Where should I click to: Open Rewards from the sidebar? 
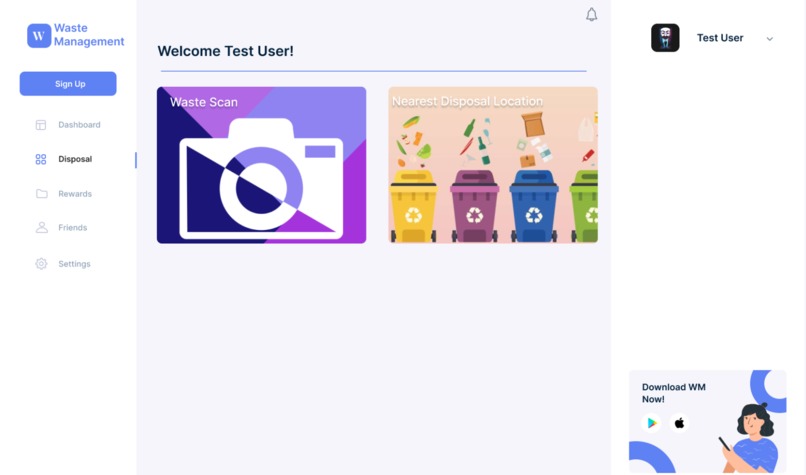point(75,194)
